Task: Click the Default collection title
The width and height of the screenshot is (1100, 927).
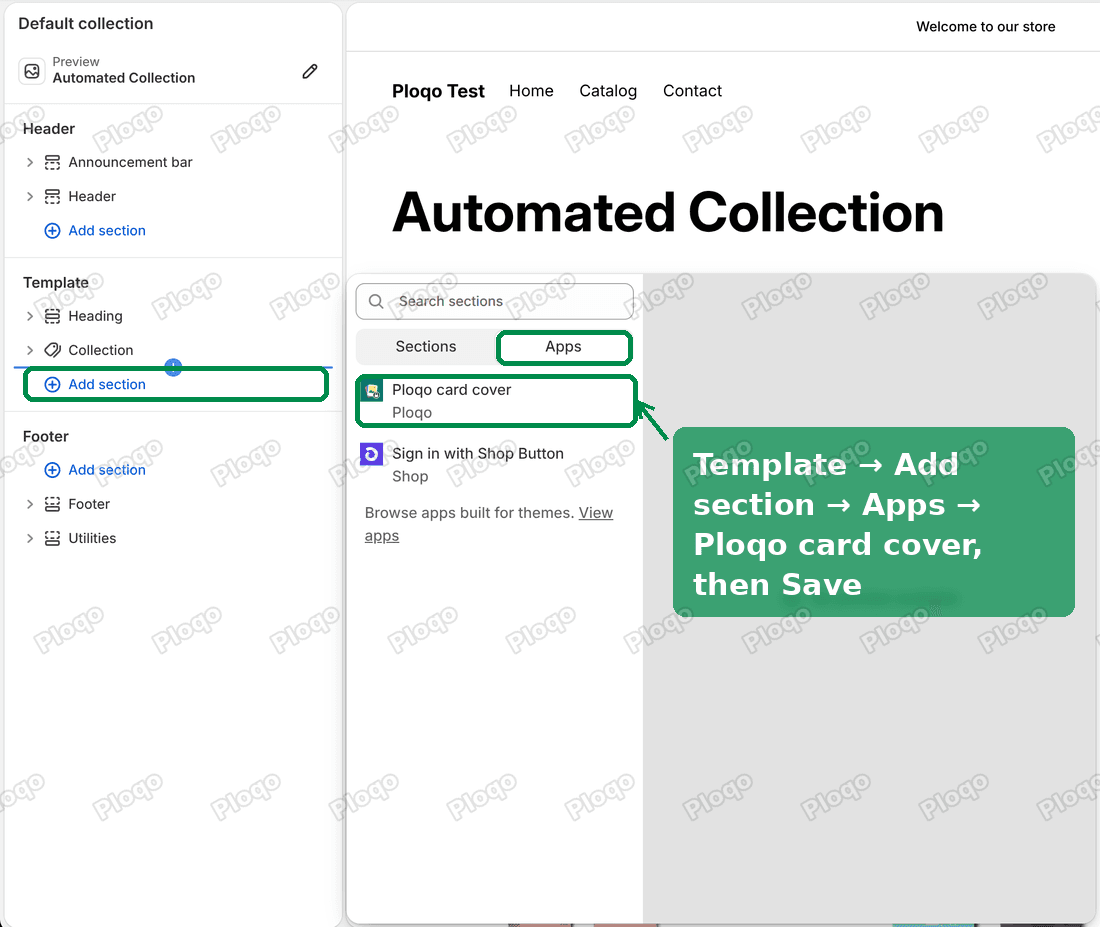Action: 86,24
